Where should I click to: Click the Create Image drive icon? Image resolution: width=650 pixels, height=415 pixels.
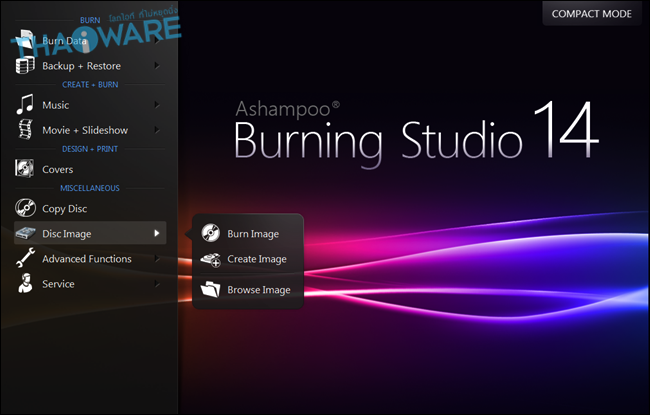pos(211,259)
